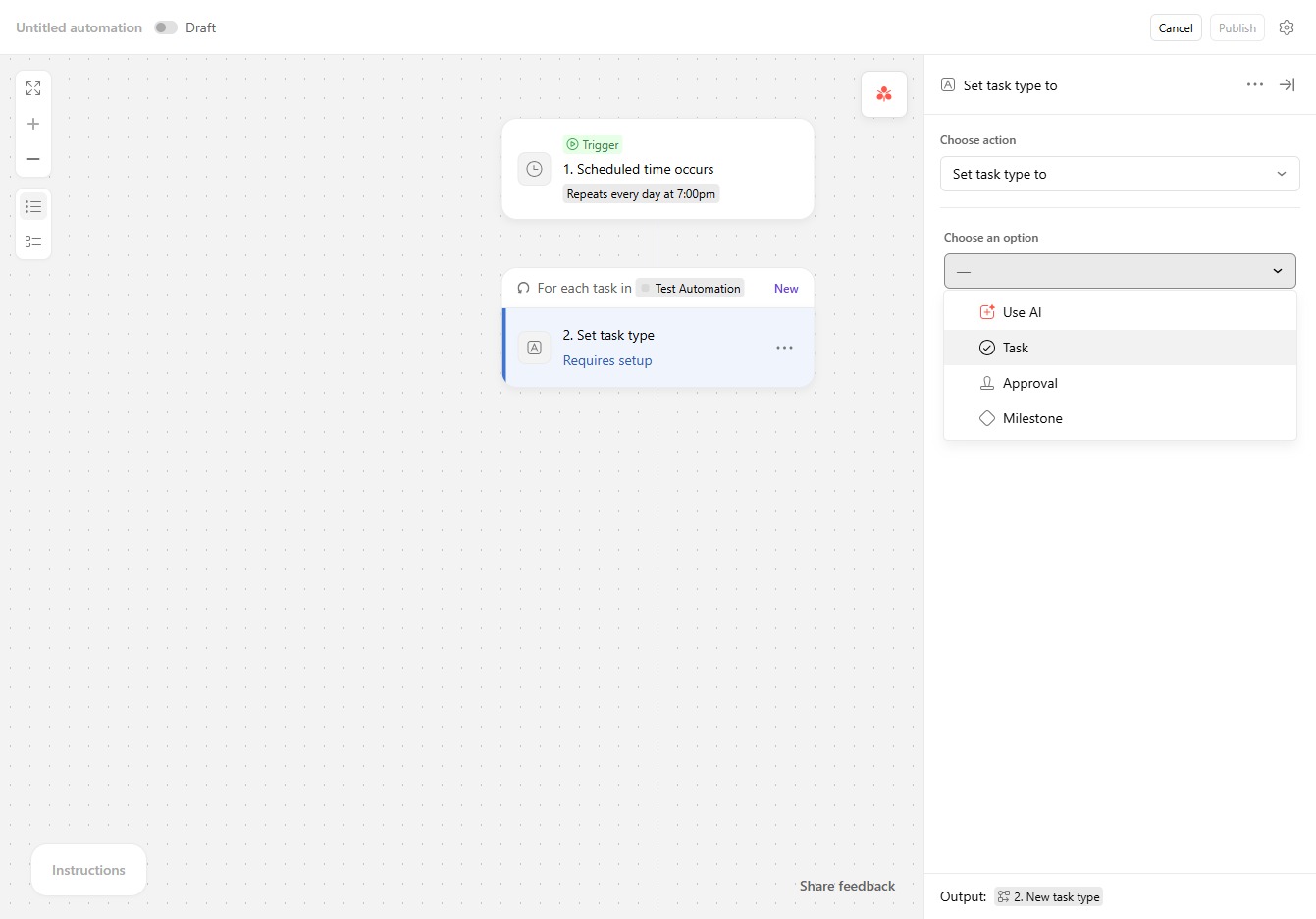Click the Requires setup link
This screenshot has height=919, width=1316.
tap(607, 360)
